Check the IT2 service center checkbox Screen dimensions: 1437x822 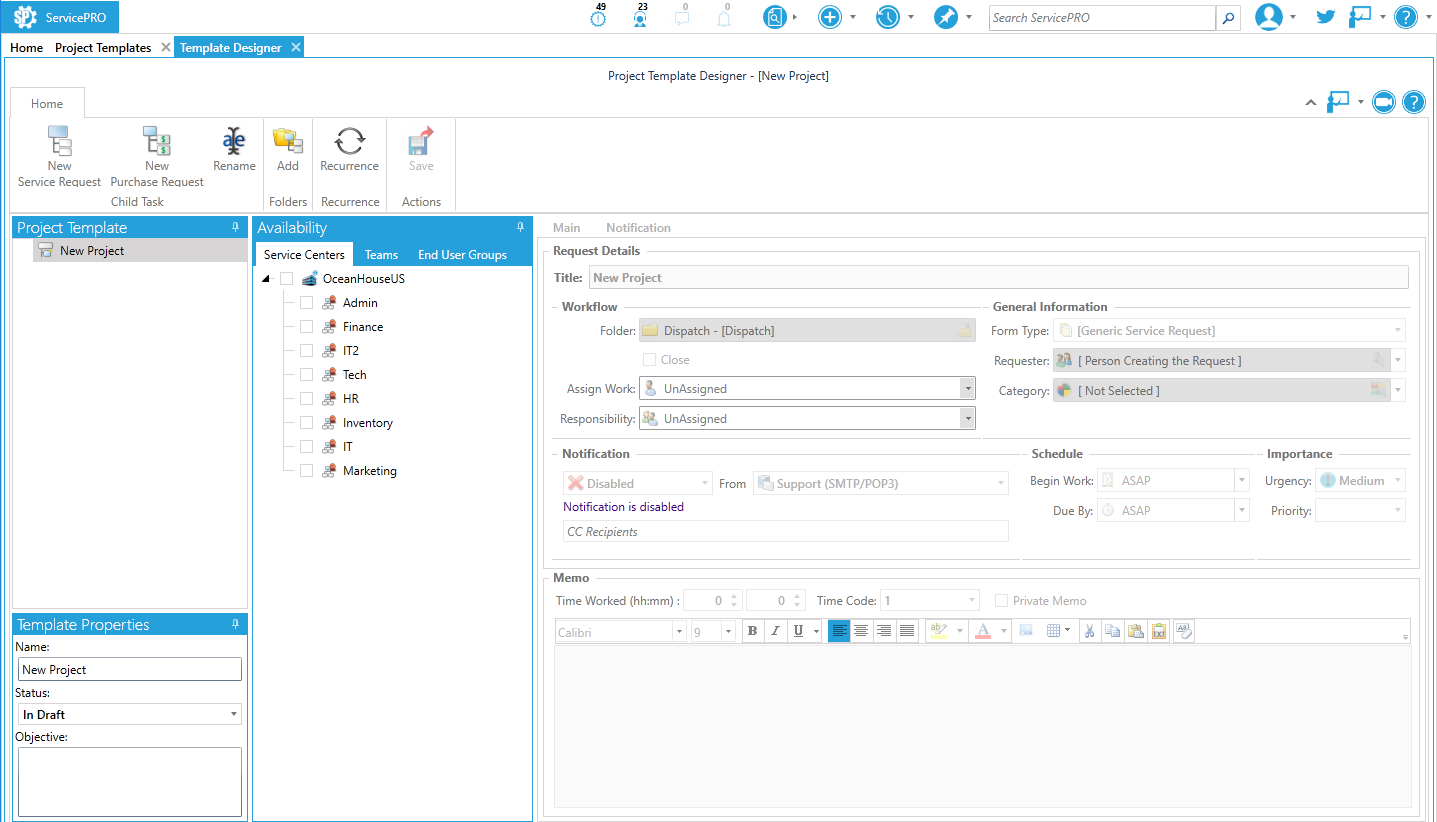307,351
